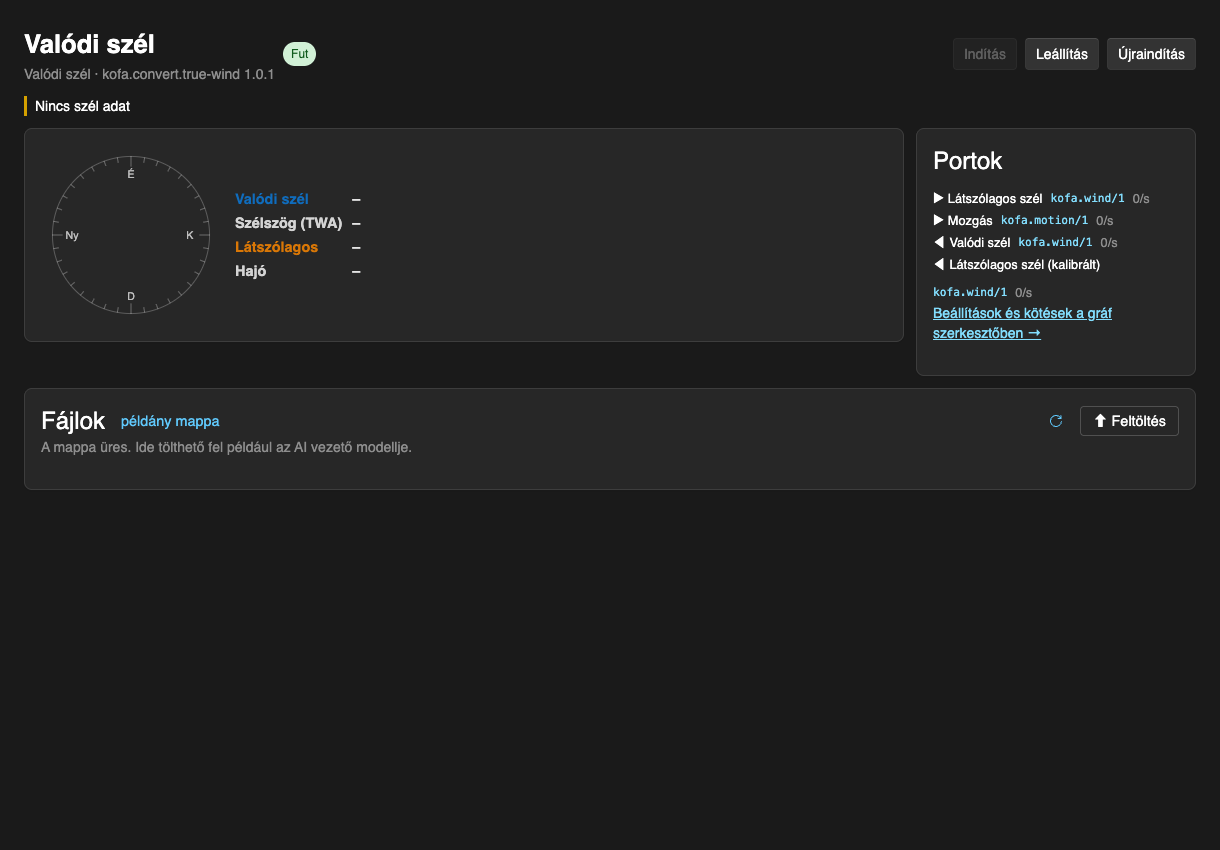Click the input arrow beside Látszólagos szél port
Image resolution: width=1220 pixels, height=850 pixels.
pyautogui.click(x=938, y=198)
